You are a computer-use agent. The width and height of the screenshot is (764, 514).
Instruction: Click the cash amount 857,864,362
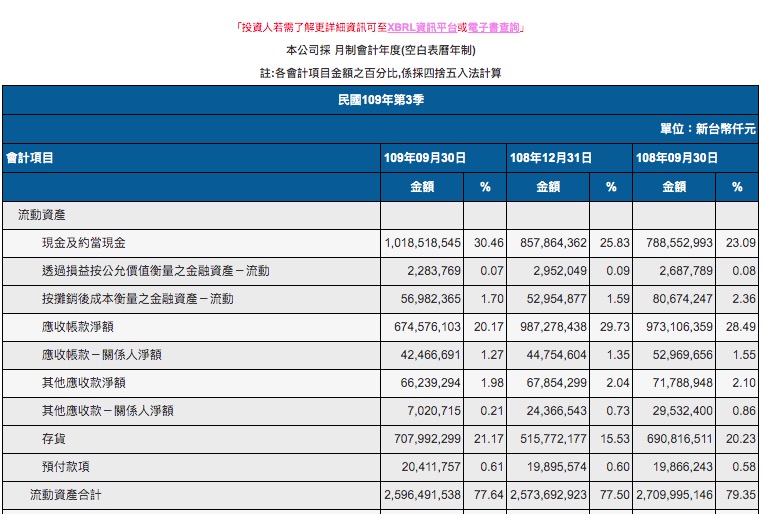[x=553, y=243]
